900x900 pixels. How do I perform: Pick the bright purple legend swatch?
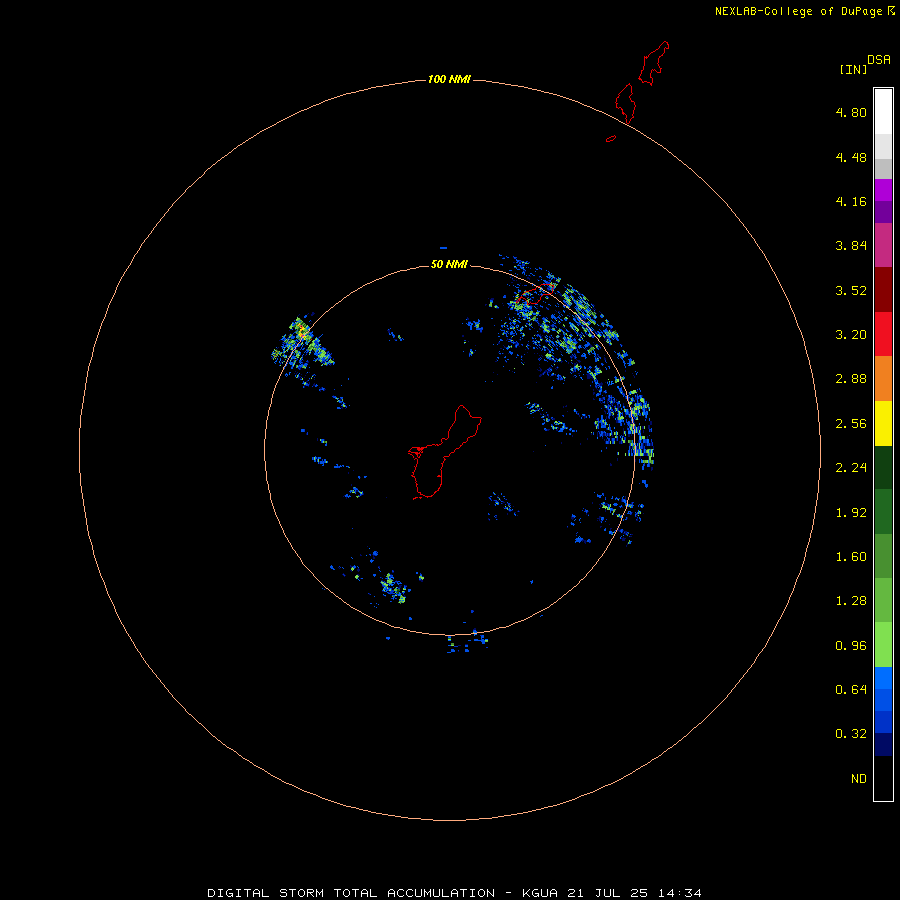(883, 190)
